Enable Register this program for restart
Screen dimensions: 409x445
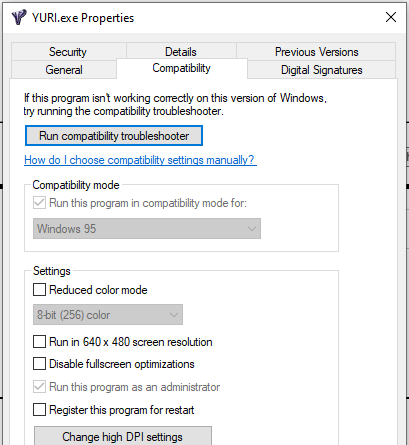pyautogui.click(x=39, y=410)
